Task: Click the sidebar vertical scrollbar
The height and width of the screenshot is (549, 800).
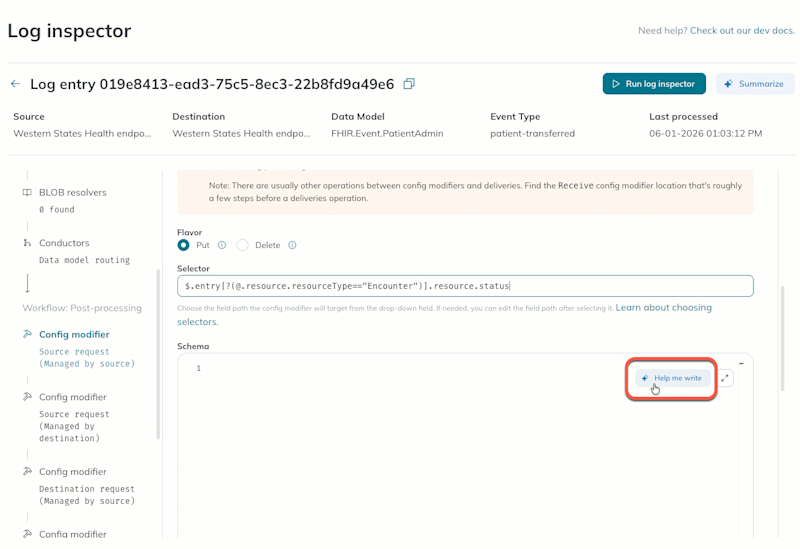Action: pos(158,354)
